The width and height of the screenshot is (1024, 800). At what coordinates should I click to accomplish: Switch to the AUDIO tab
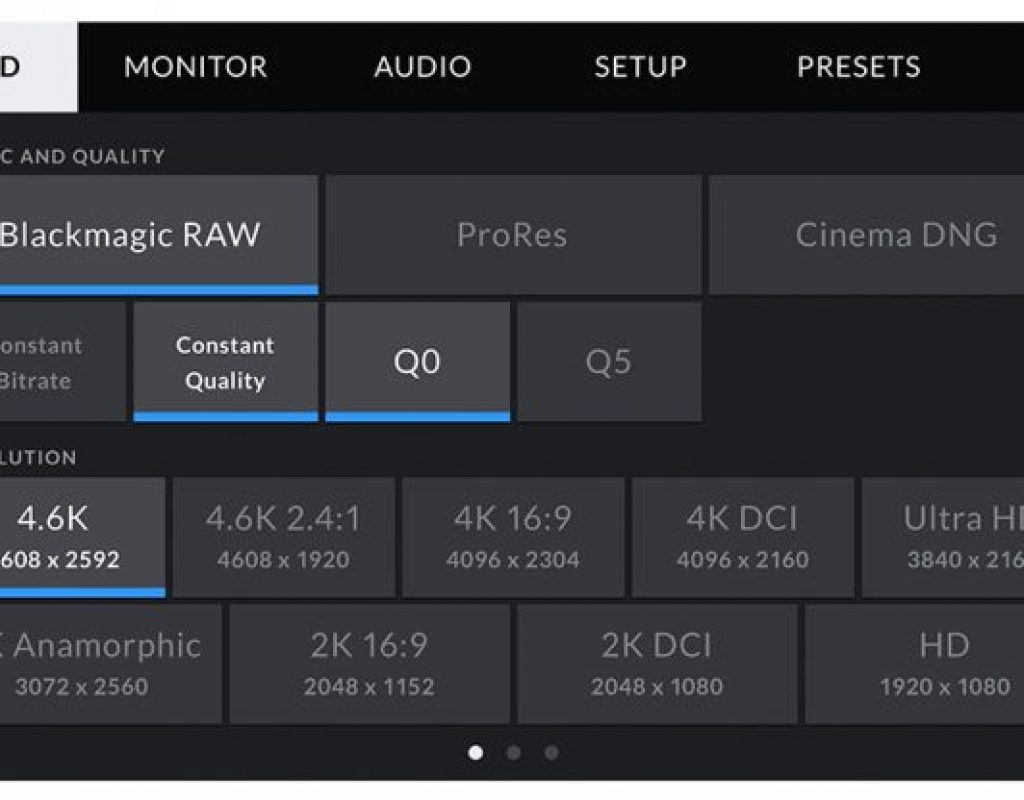pos(423,67)
